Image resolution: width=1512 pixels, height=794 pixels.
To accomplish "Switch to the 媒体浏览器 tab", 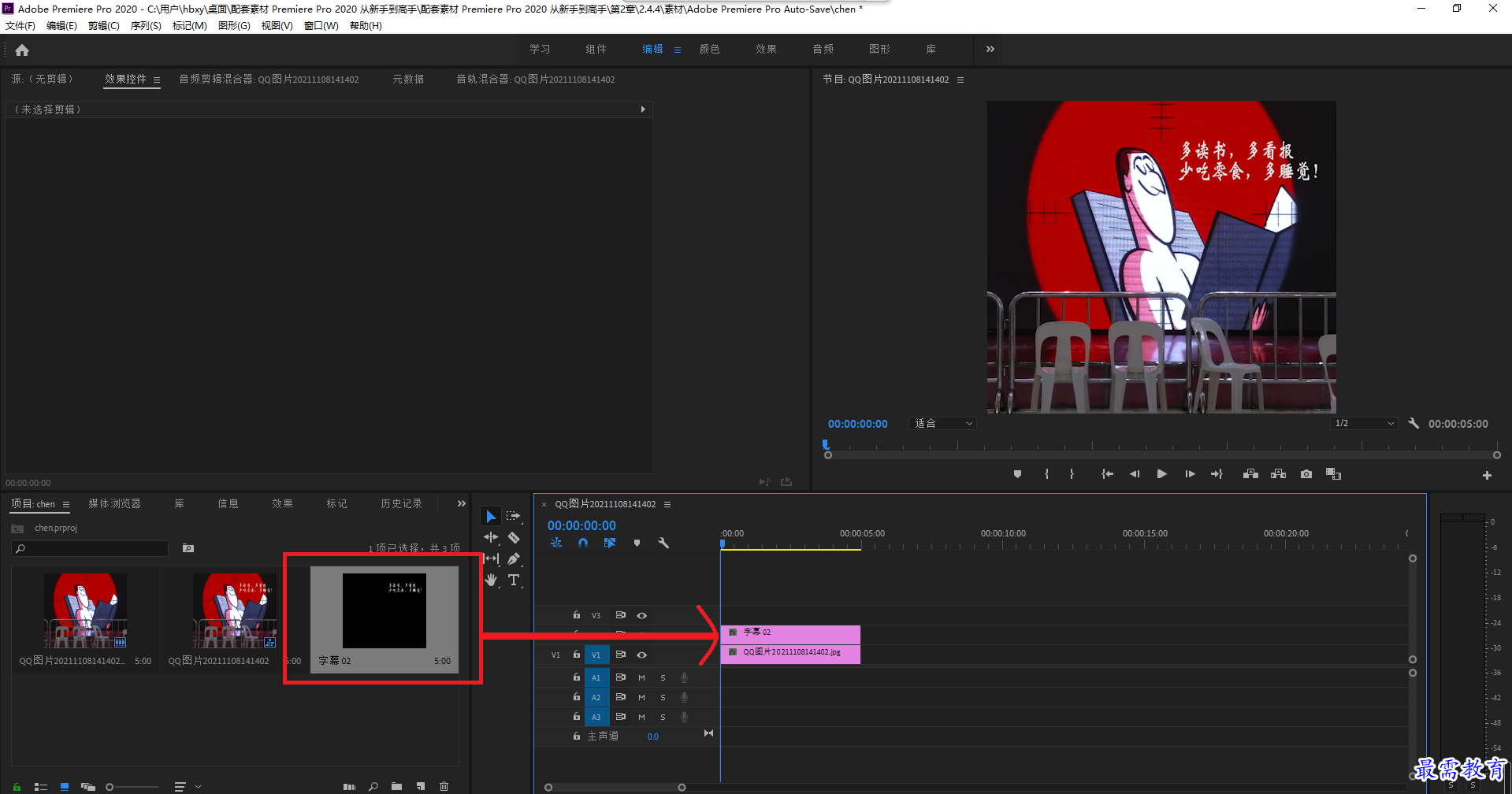I will click(x=114, y=503).
